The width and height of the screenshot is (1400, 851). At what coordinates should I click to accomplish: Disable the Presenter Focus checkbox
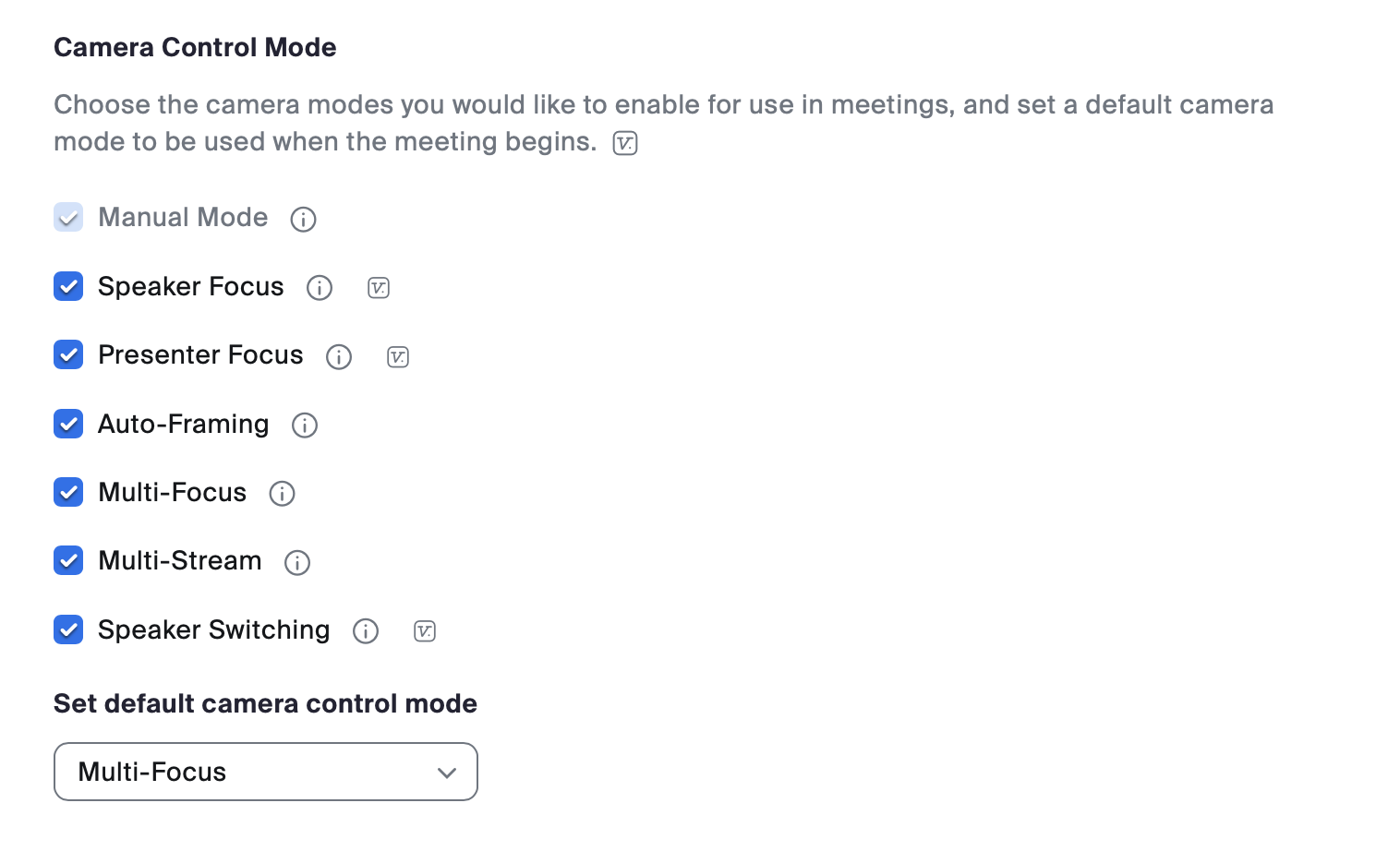click(68, 354)
